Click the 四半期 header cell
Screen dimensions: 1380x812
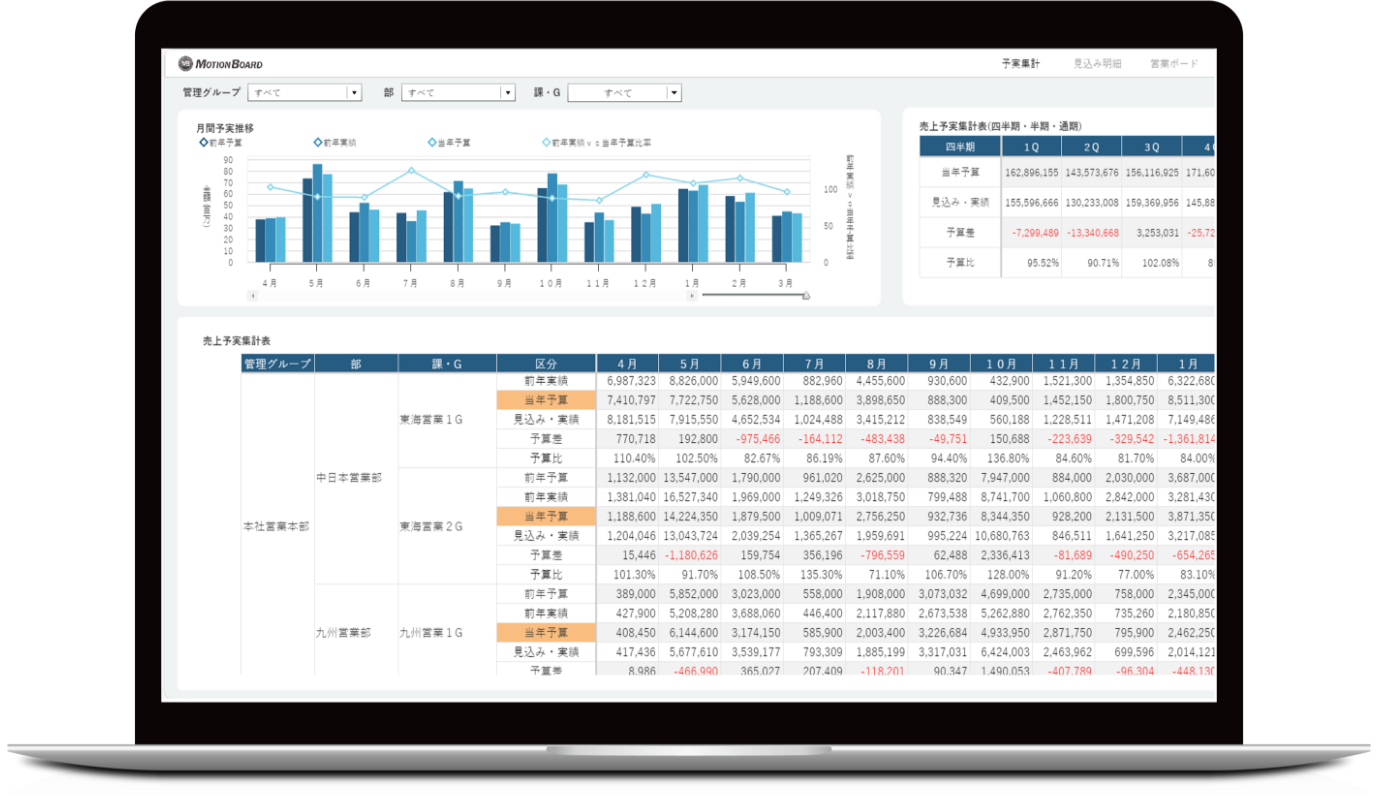[959, 147]
